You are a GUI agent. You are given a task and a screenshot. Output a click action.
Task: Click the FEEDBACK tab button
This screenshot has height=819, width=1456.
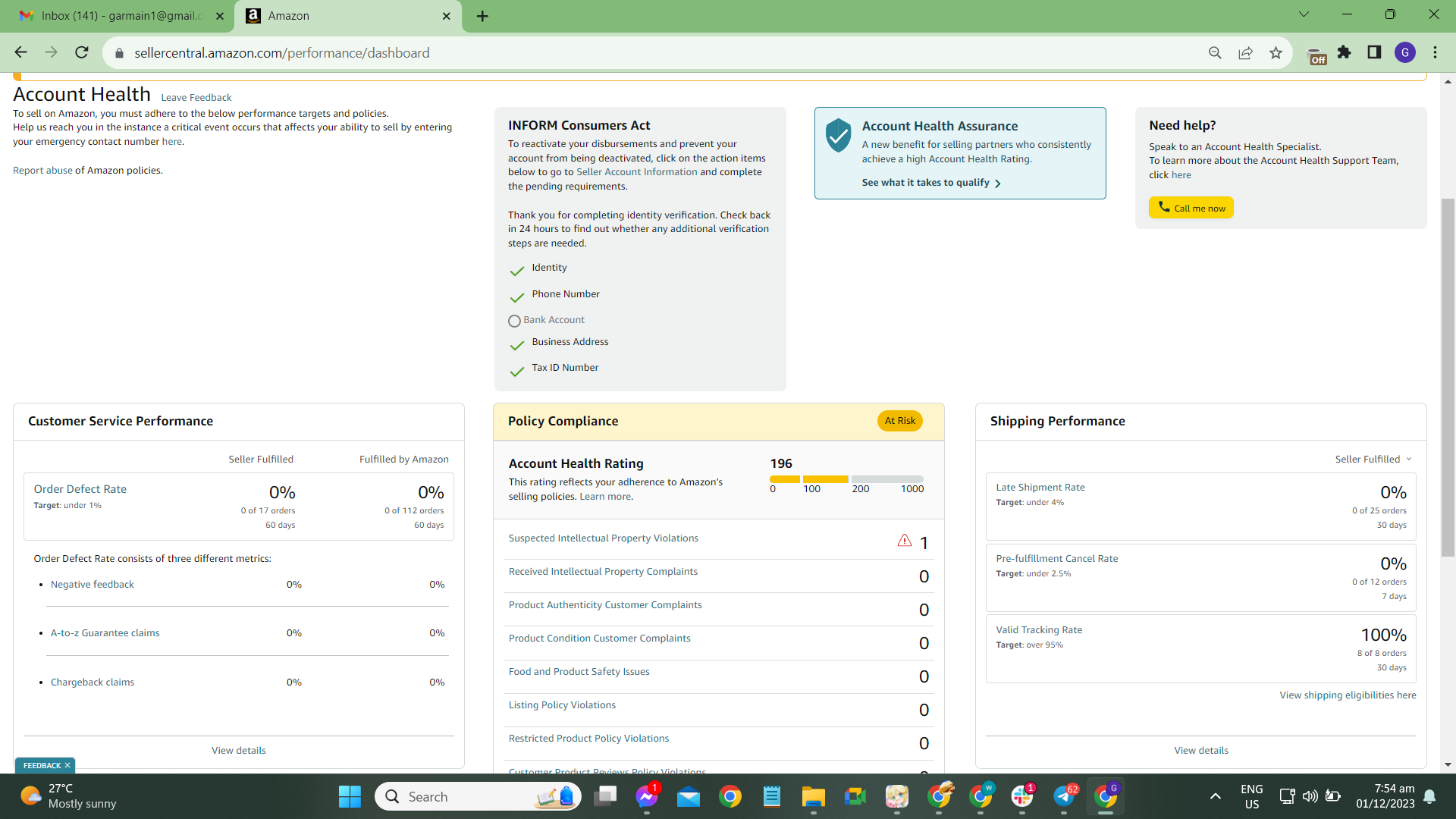(45, 766)
